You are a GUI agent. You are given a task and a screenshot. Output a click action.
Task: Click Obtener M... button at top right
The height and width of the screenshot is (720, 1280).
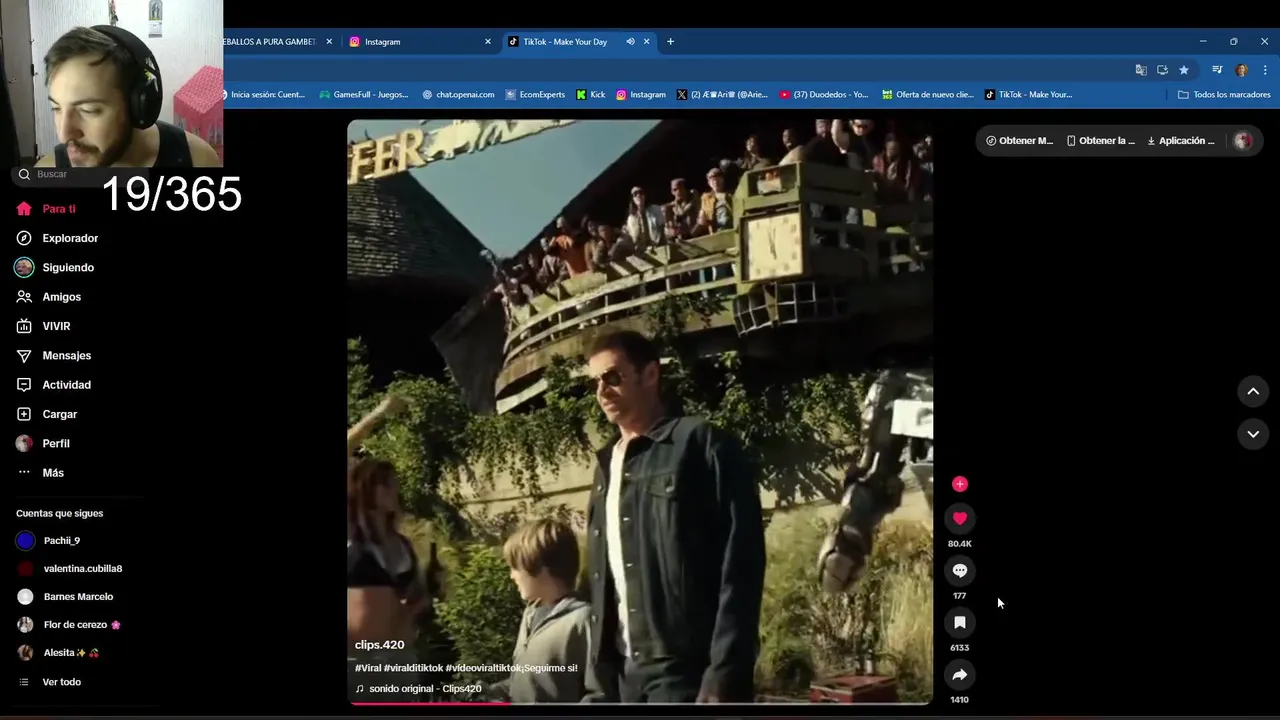click(1019, 141)
